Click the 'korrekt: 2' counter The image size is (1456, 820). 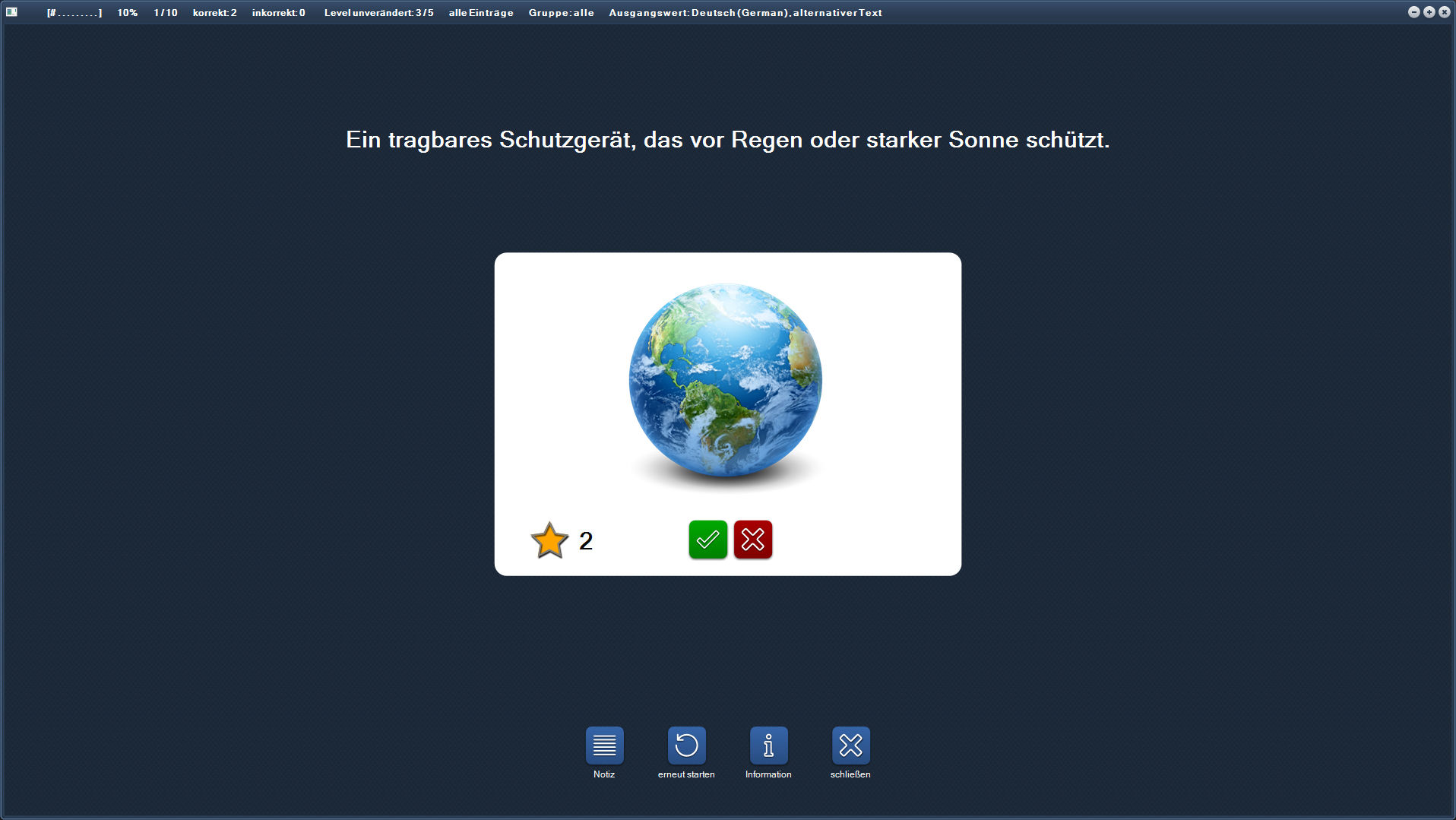215,12
